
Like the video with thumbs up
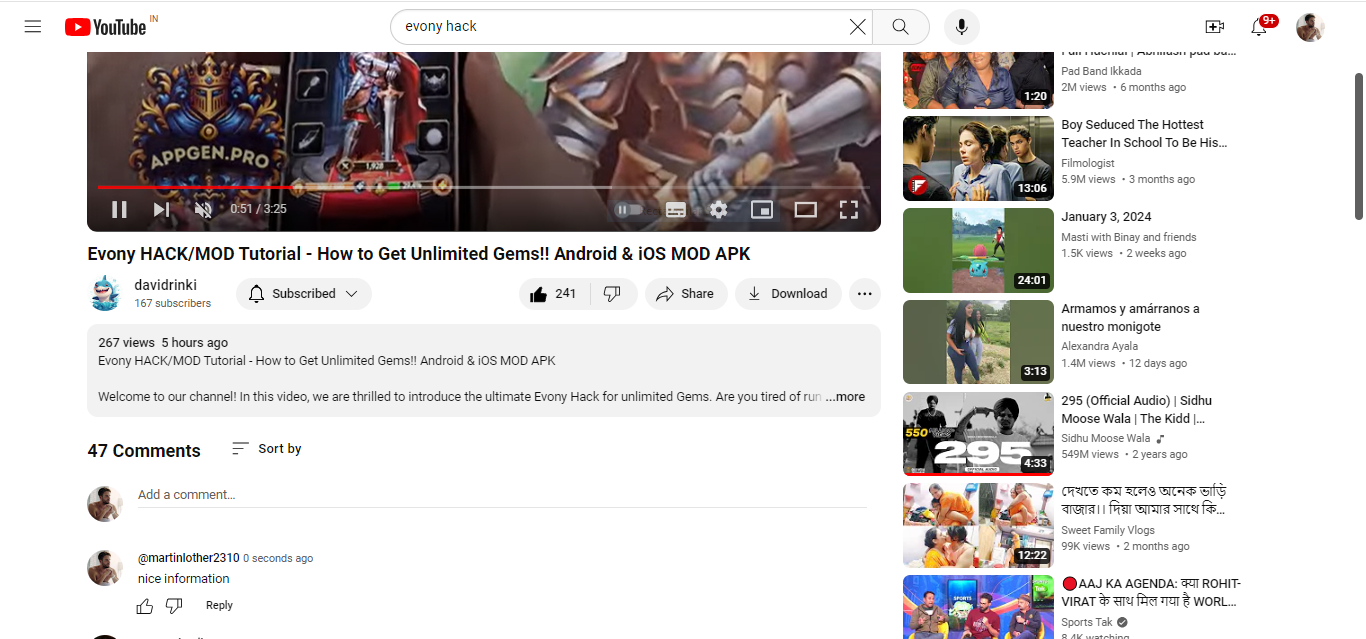tap(554, 294)
